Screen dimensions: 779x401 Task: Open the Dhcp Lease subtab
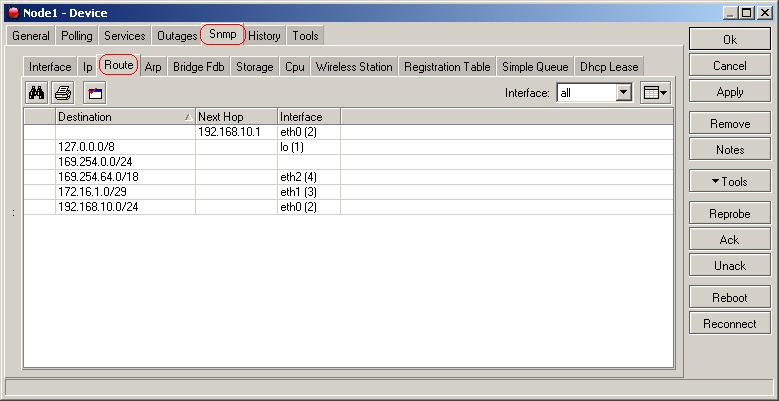pyautogui.click(x=609, y=67)
